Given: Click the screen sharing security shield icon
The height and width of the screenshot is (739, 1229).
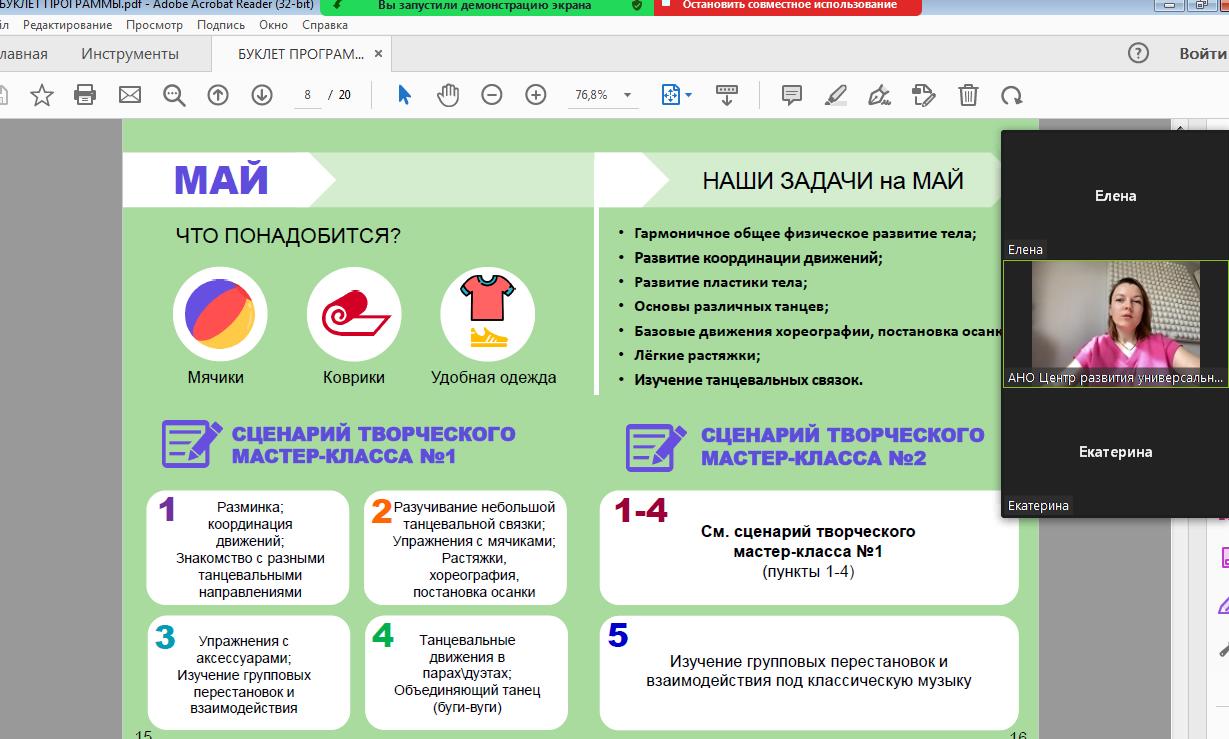Looking at the screenshot, I should point(637,5).
